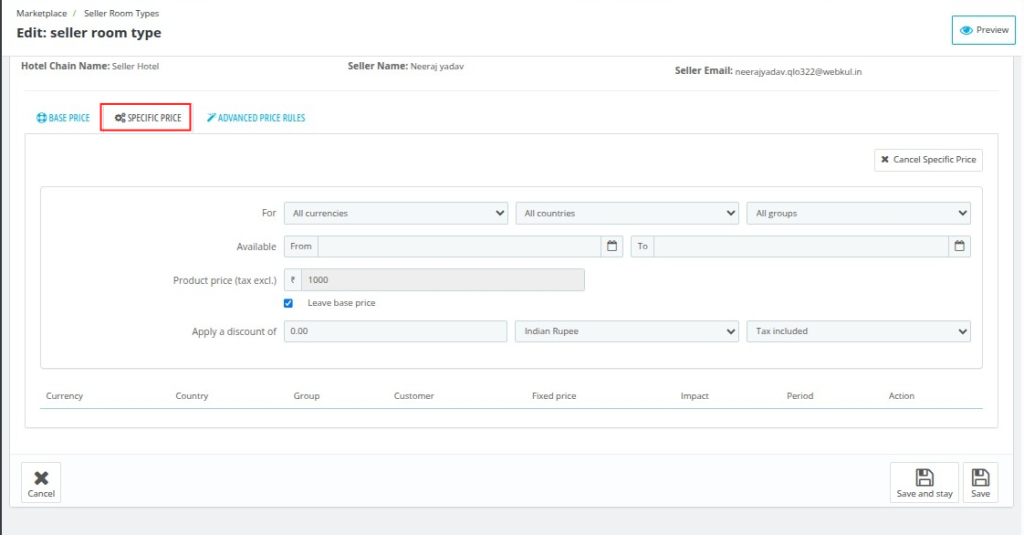Open the Tax included dropdown

[x=858, y=331]
